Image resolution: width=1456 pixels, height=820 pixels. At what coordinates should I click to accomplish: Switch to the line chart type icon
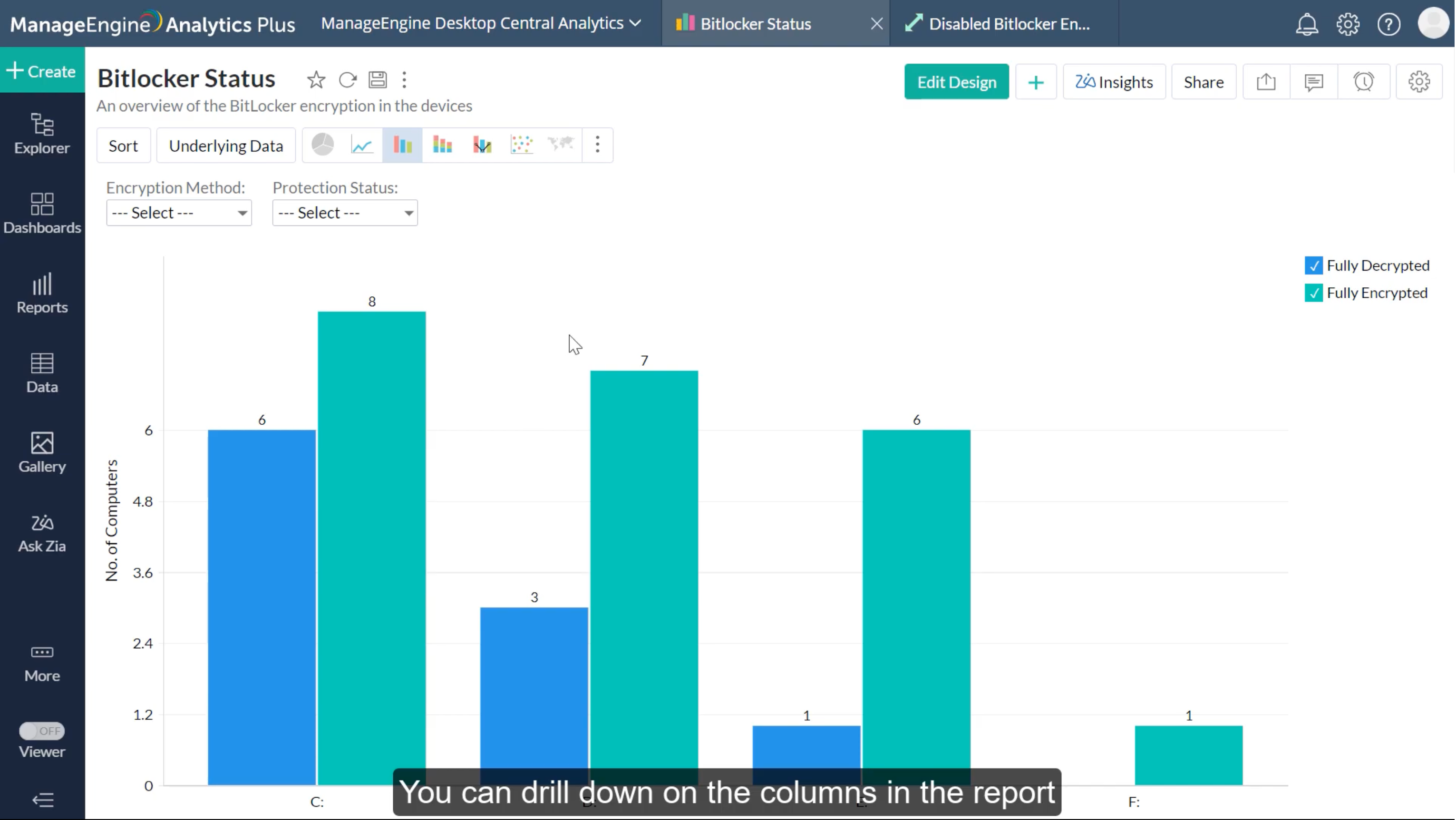coord(362,146)
